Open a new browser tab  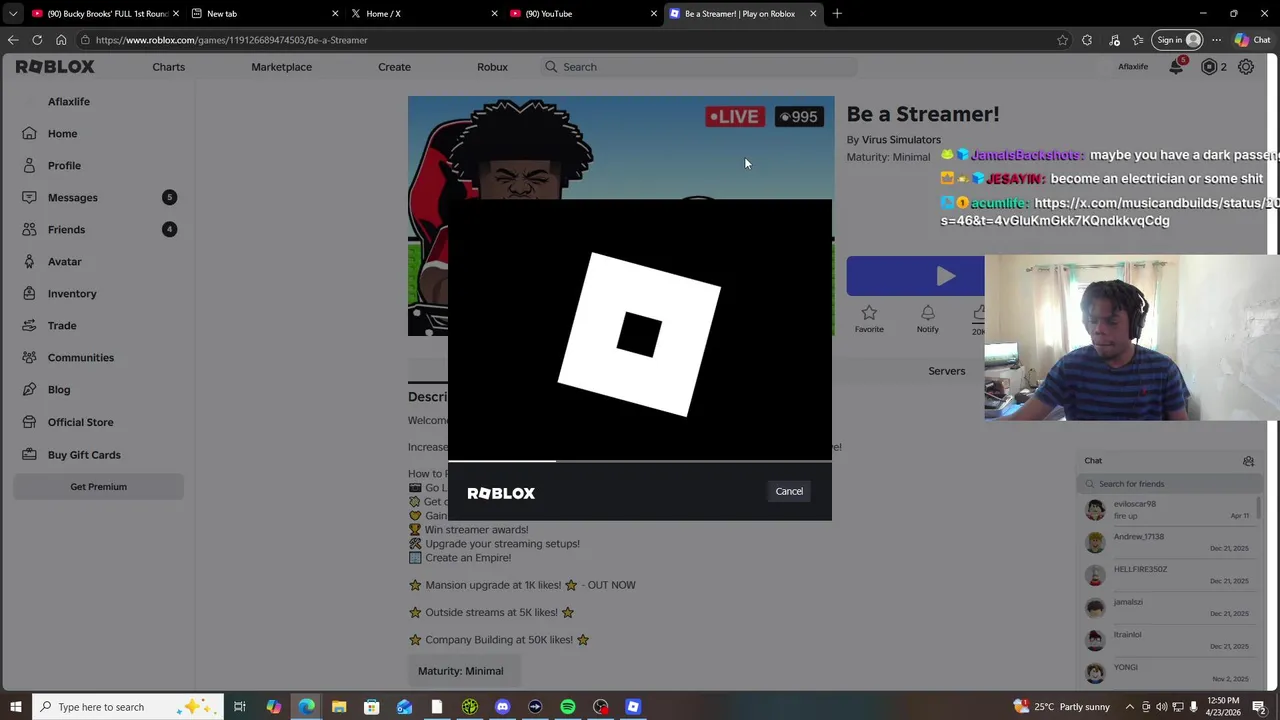(x=837, y=14)
